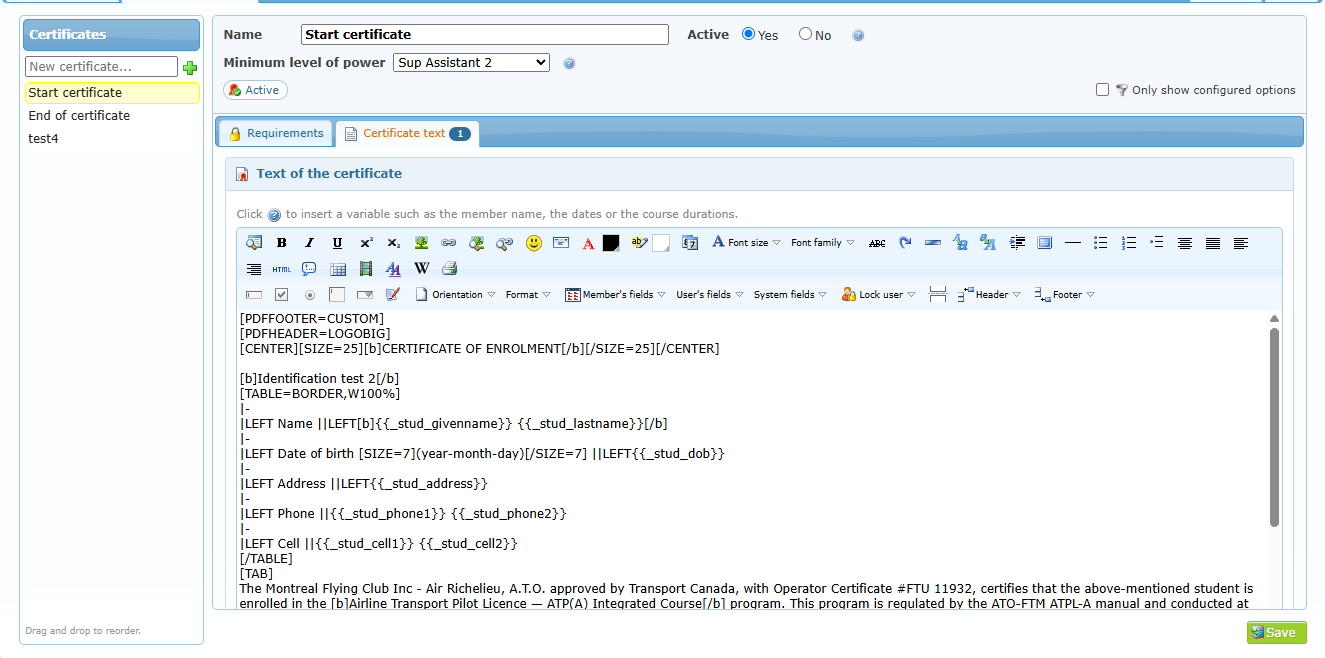Click the editor vertical scrollbar
This screenshot has width=1325, height=658.
pyautogui.click(x=1274, y=427)
